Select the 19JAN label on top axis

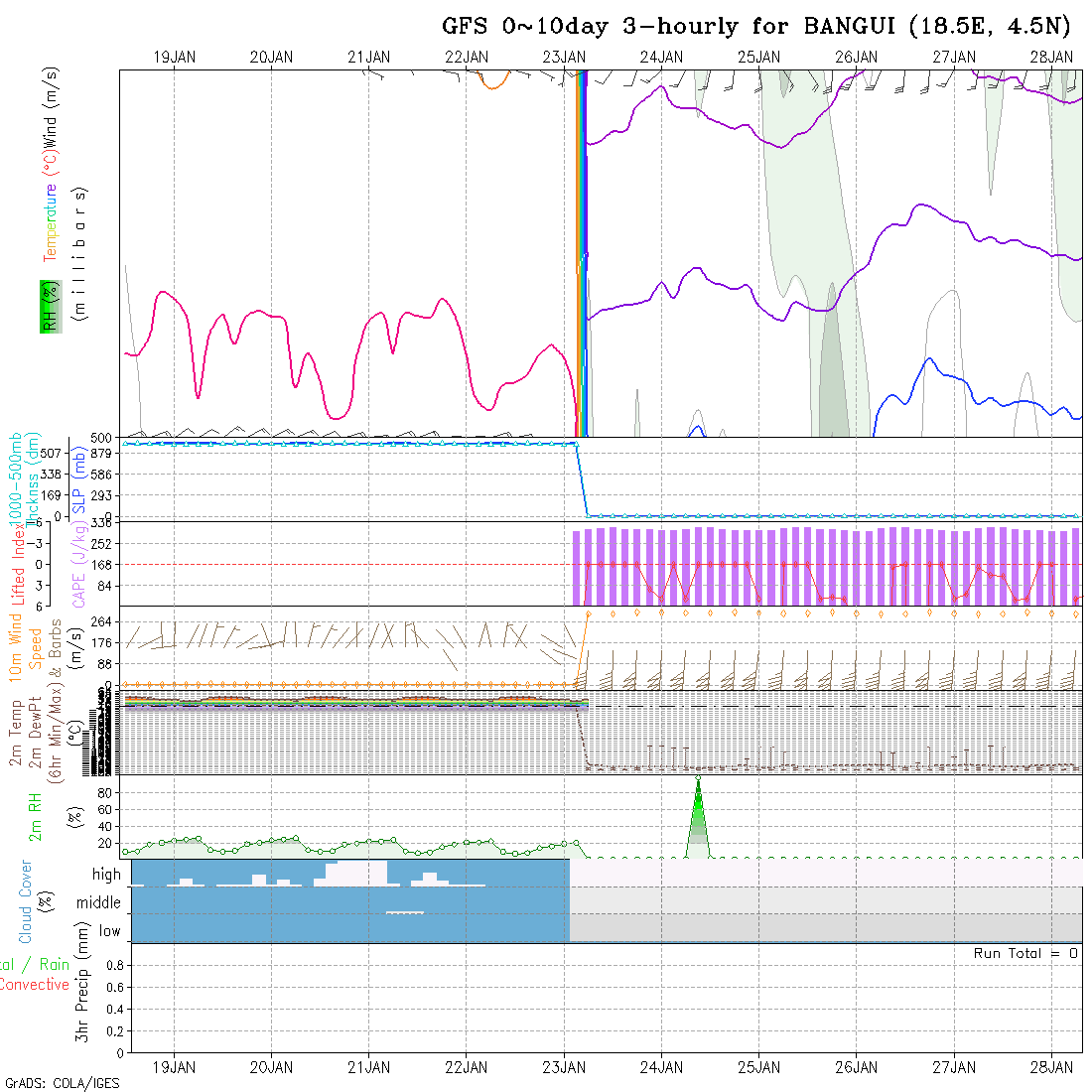pos(175,57)
